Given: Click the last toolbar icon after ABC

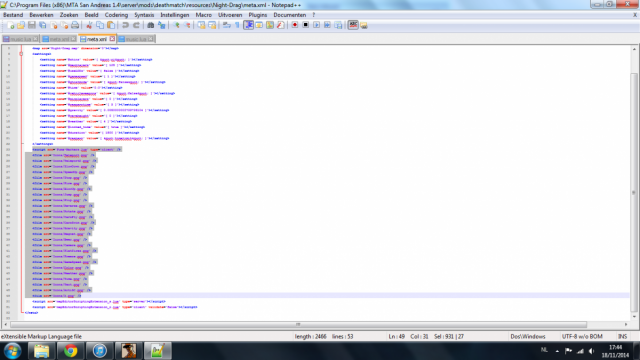Looking at the screenshot, I should tap(364, 25).
